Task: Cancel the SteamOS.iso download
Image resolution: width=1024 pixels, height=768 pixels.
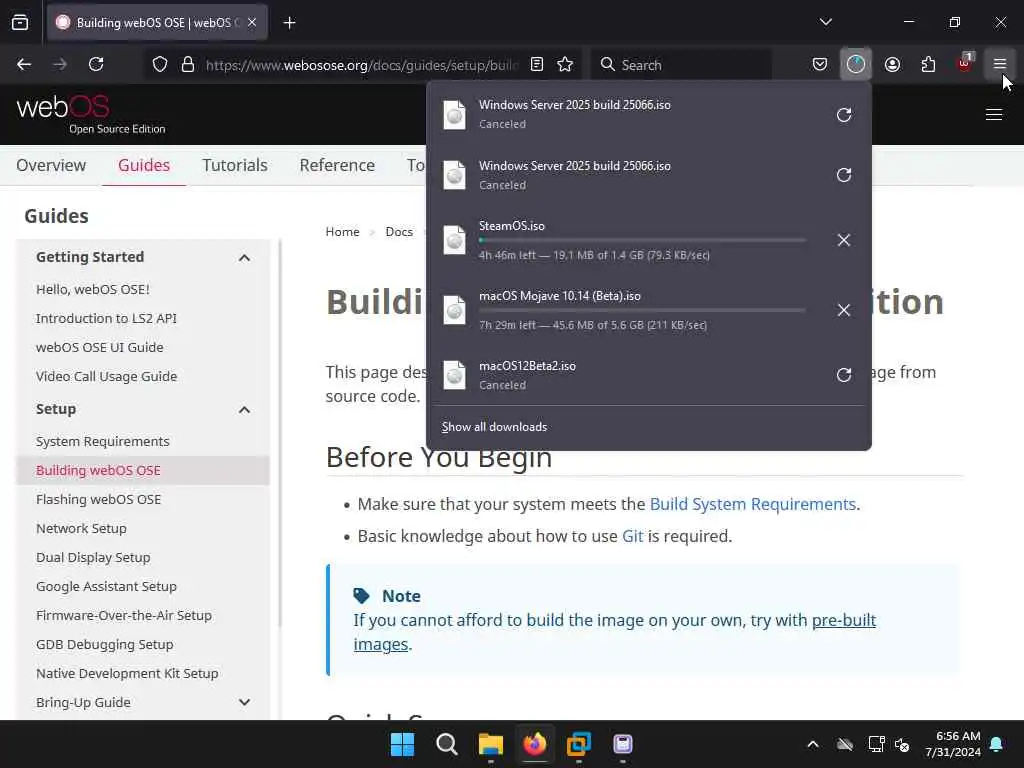Action: pyautogui.click(x=844, y=240)
